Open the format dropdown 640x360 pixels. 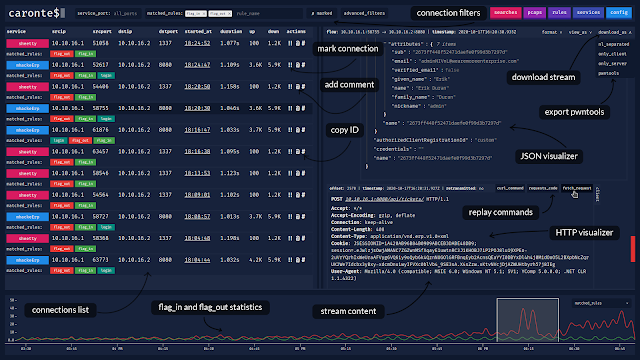pyautogui.click(x=552, y=32)
